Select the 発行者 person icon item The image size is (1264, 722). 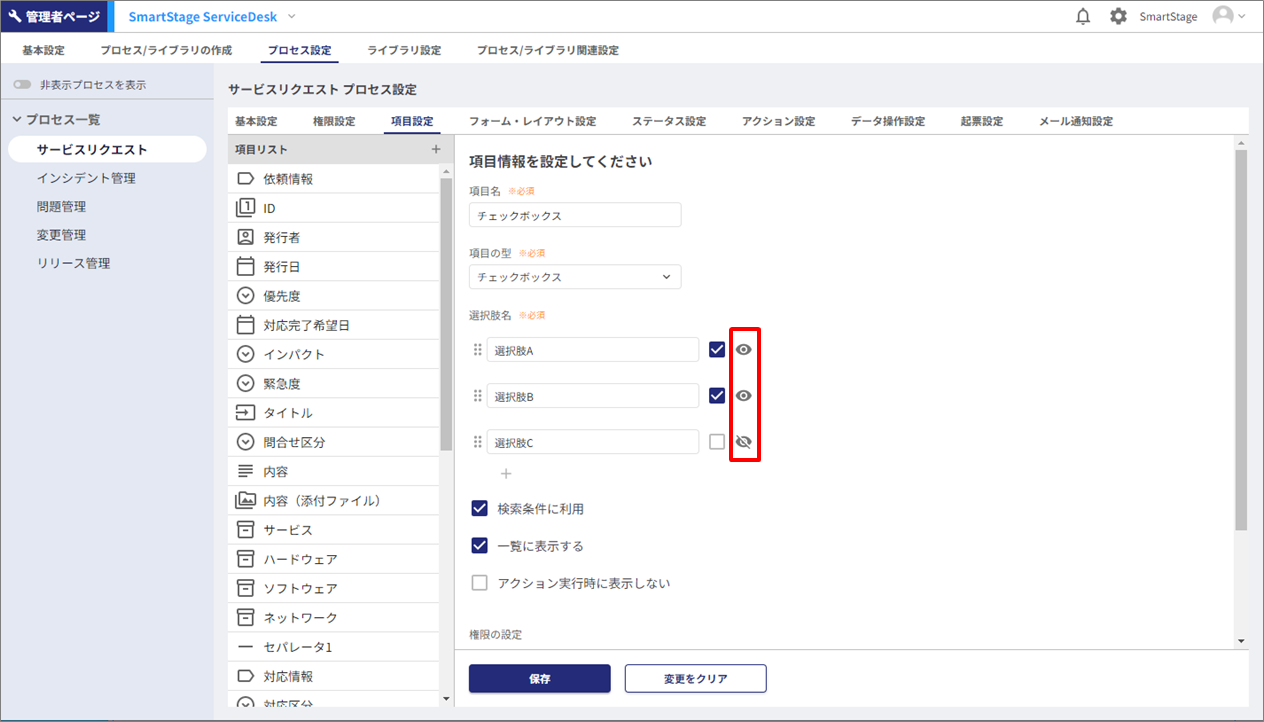click(245, 238)
